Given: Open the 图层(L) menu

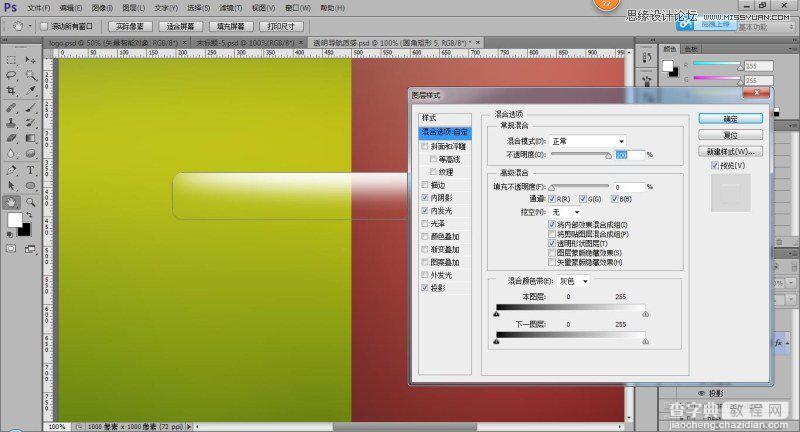Looking at the screenshot, I should [x=134, y=8].
